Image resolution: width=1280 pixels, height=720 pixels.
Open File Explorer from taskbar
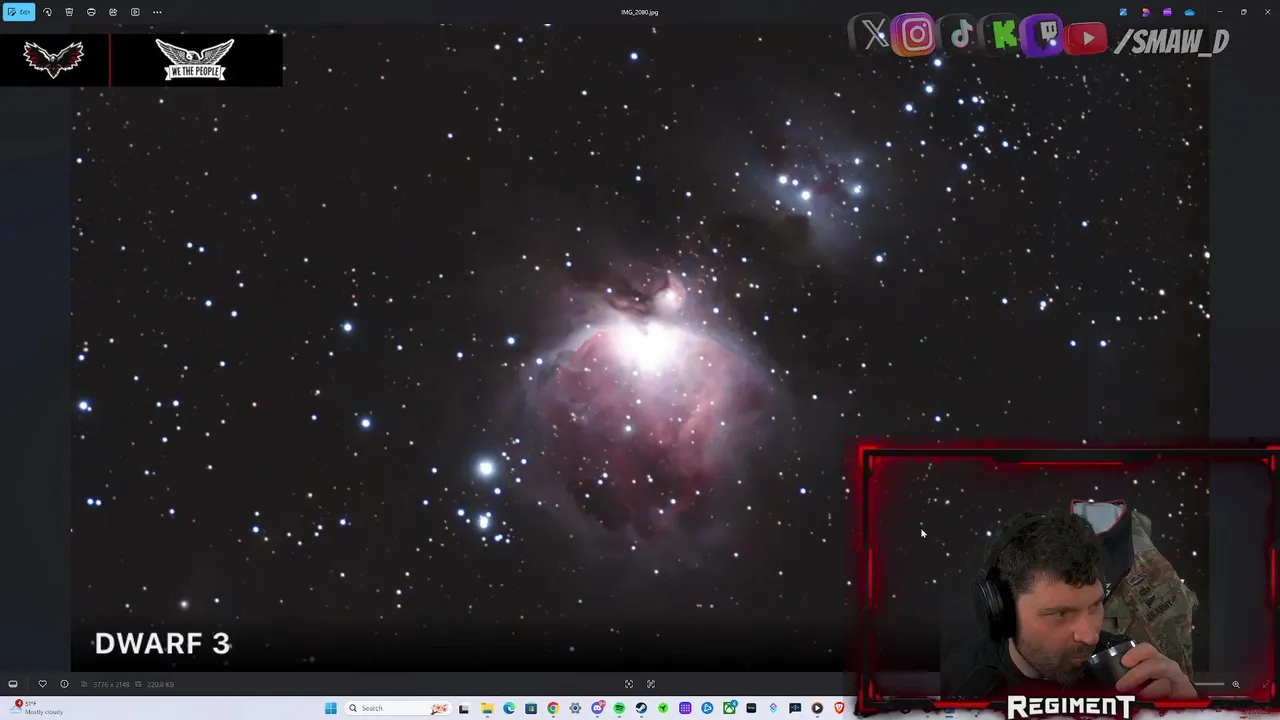tap(487, 708)
